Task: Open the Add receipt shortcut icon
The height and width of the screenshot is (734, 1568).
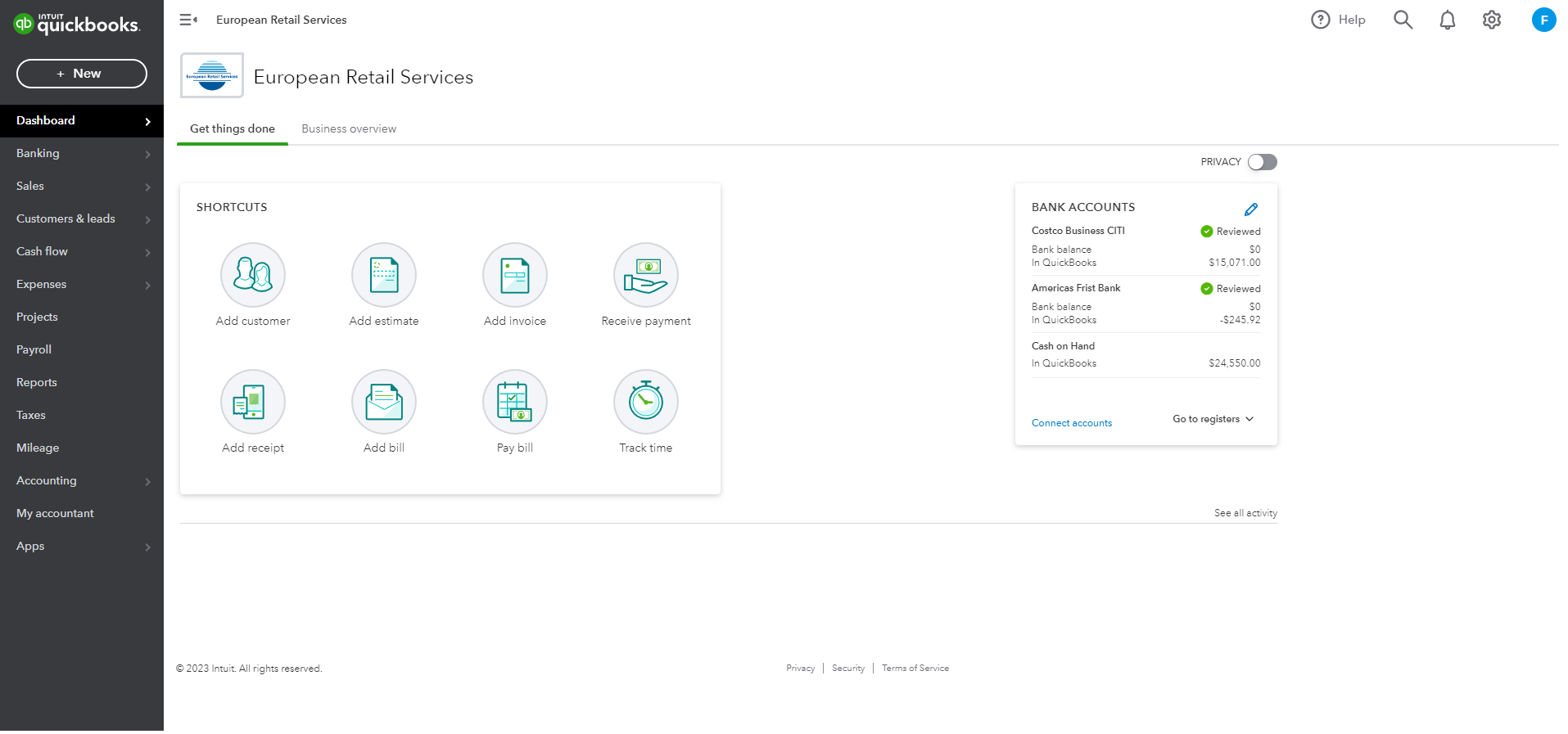Action: 253,402
